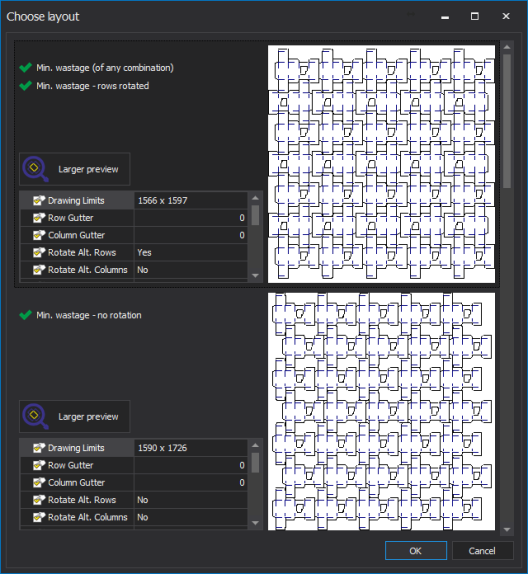Click the edit icon beside second layout's Column Gutter
The height and width of the screenshot is (574, 528).
coord(38,482)
